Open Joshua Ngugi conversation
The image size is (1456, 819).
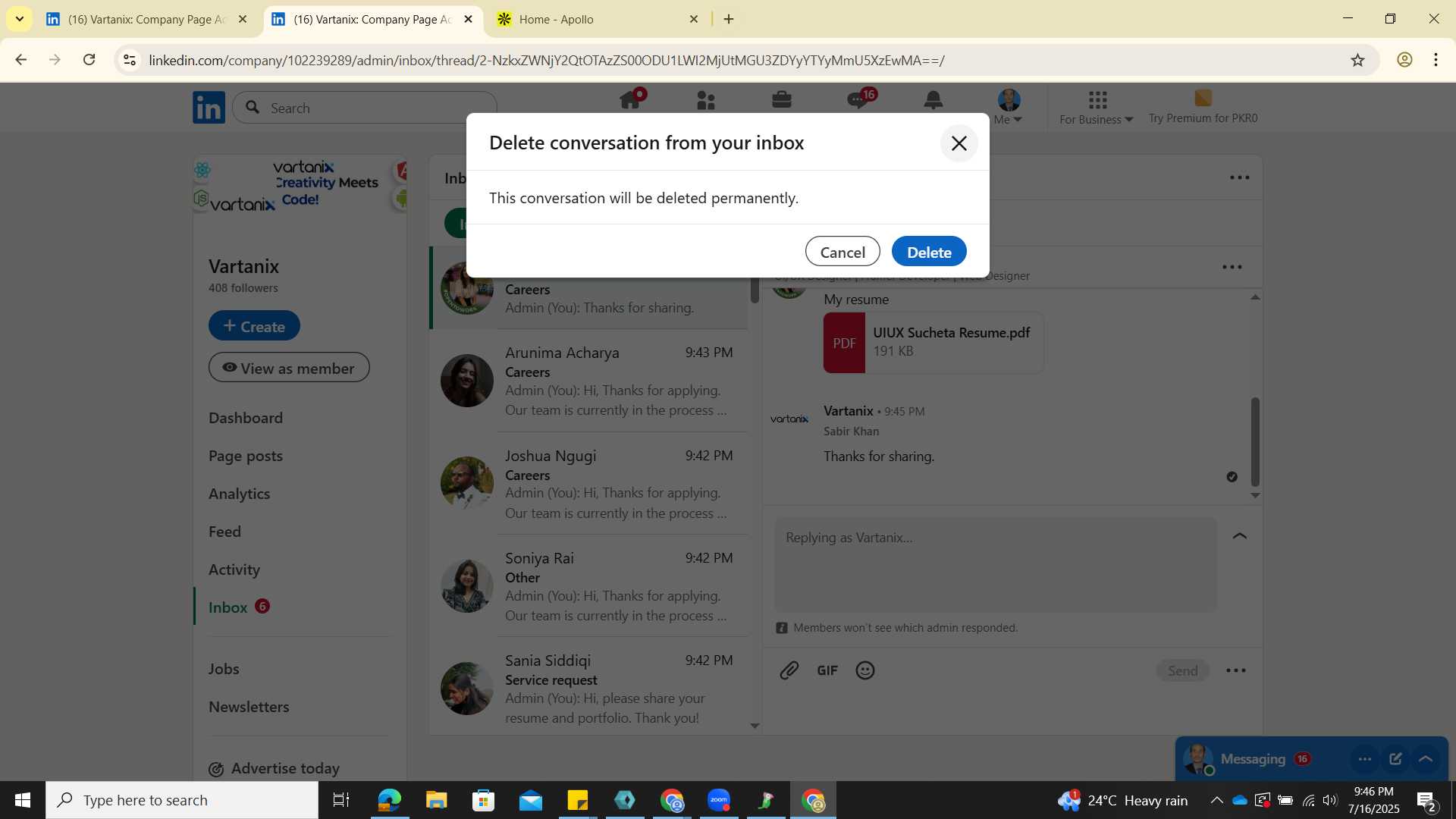588,484
